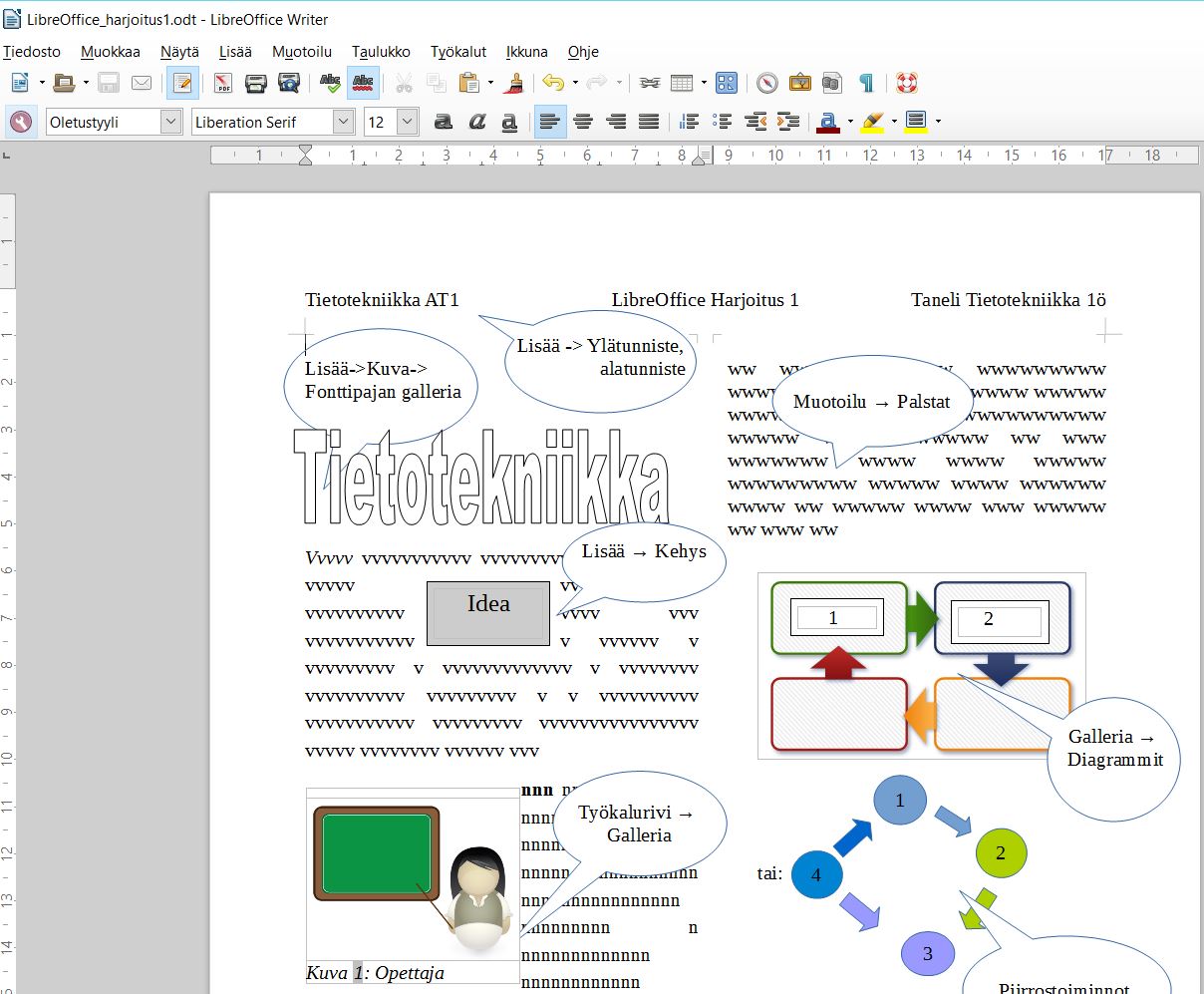Toggle bold text formatting
Image resolution: width=1204 pixels, height=994 pixels.
(x=444, y=122)
